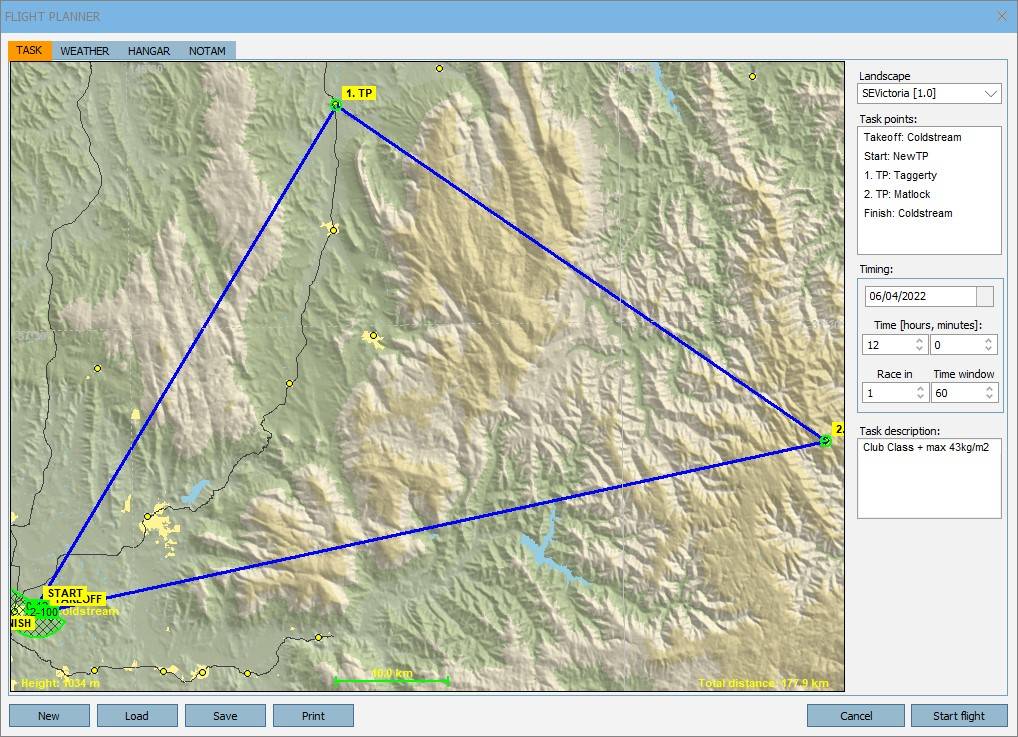Select Finish: Coldstream in task points list
This screenshot has height=737, width=1018.
(x=908, y=213)
